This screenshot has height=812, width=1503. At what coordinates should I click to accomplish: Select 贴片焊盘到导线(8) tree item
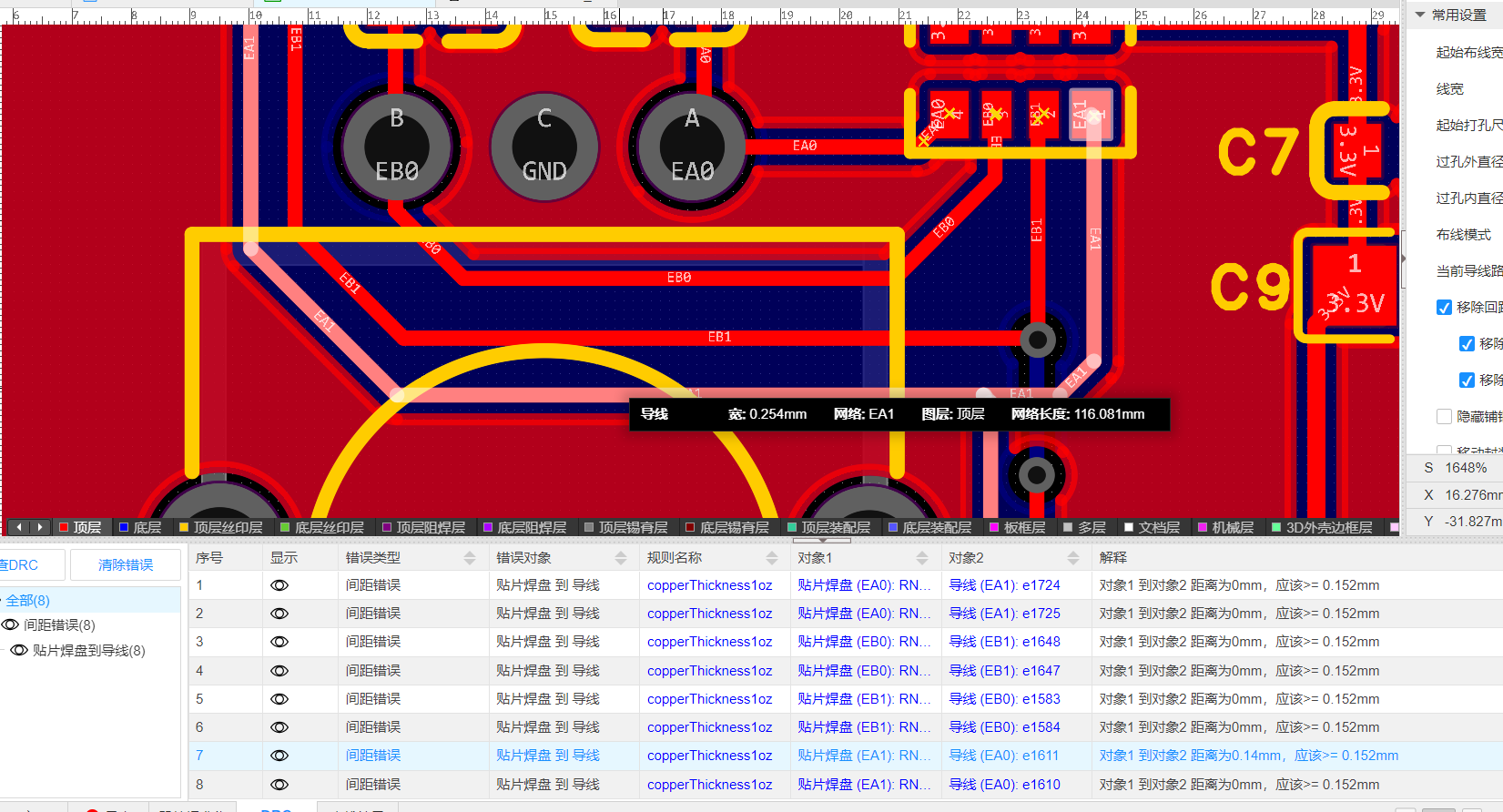[89, 650]
